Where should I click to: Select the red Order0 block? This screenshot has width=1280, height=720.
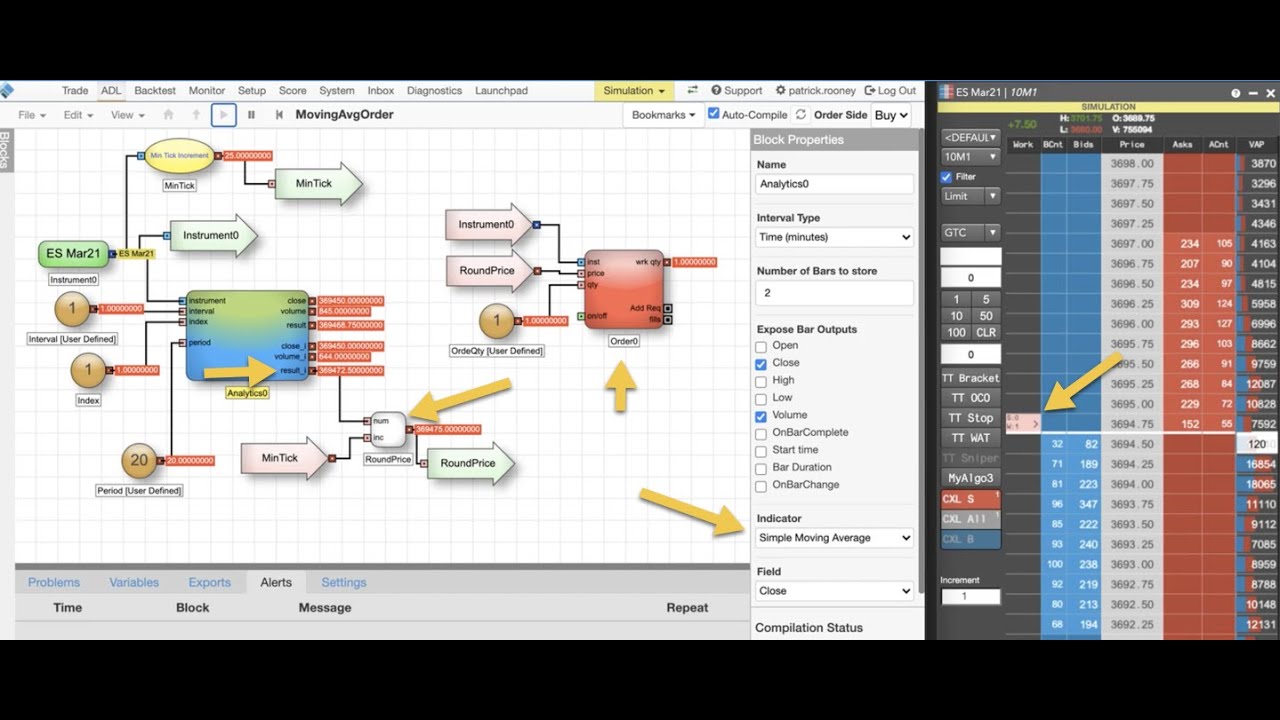(624, 290)
